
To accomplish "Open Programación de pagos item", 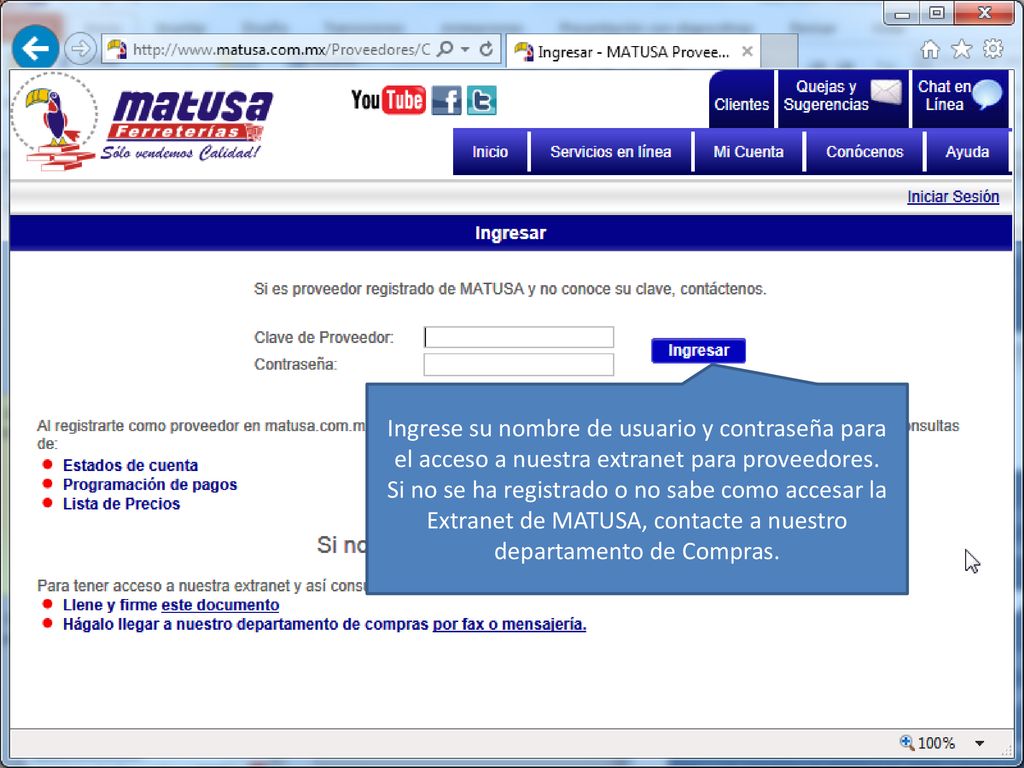I will tap(150, 485).
